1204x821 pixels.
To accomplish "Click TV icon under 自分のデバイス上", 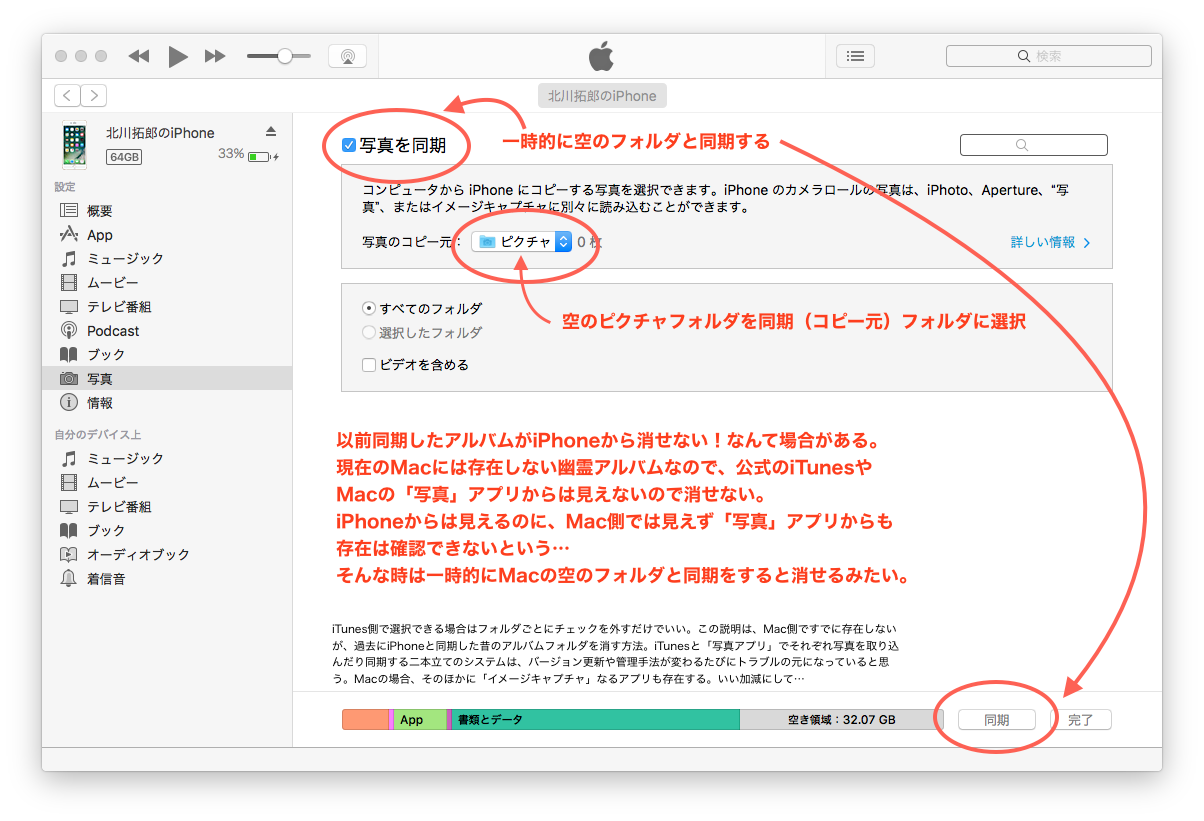I will (69, 507).
